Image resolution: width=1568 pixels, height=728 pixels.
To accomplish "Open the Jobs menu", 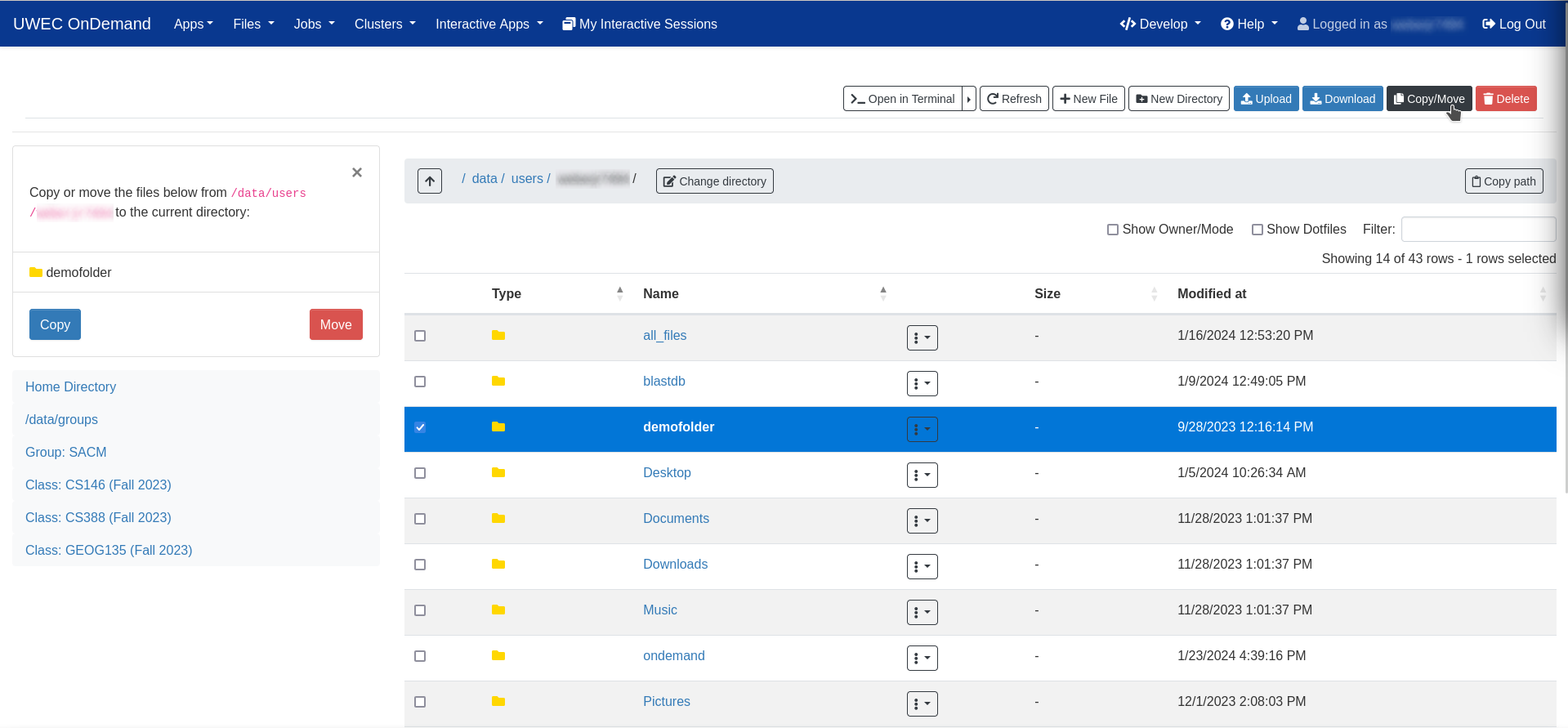I will (314, 25).
